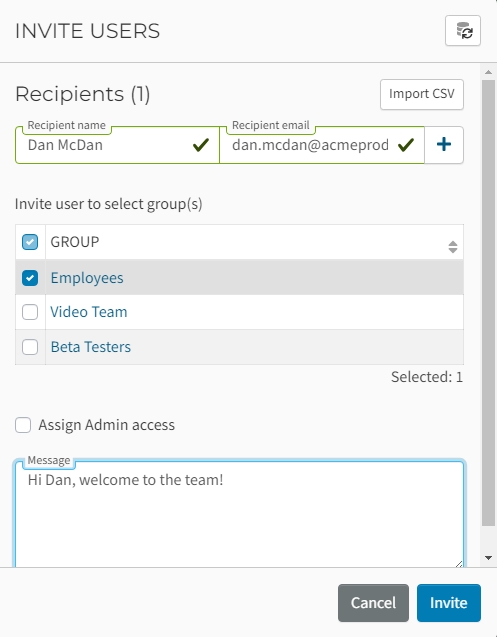Click the email field validation checkmark
497x637 pixels.
coord(406,145)
